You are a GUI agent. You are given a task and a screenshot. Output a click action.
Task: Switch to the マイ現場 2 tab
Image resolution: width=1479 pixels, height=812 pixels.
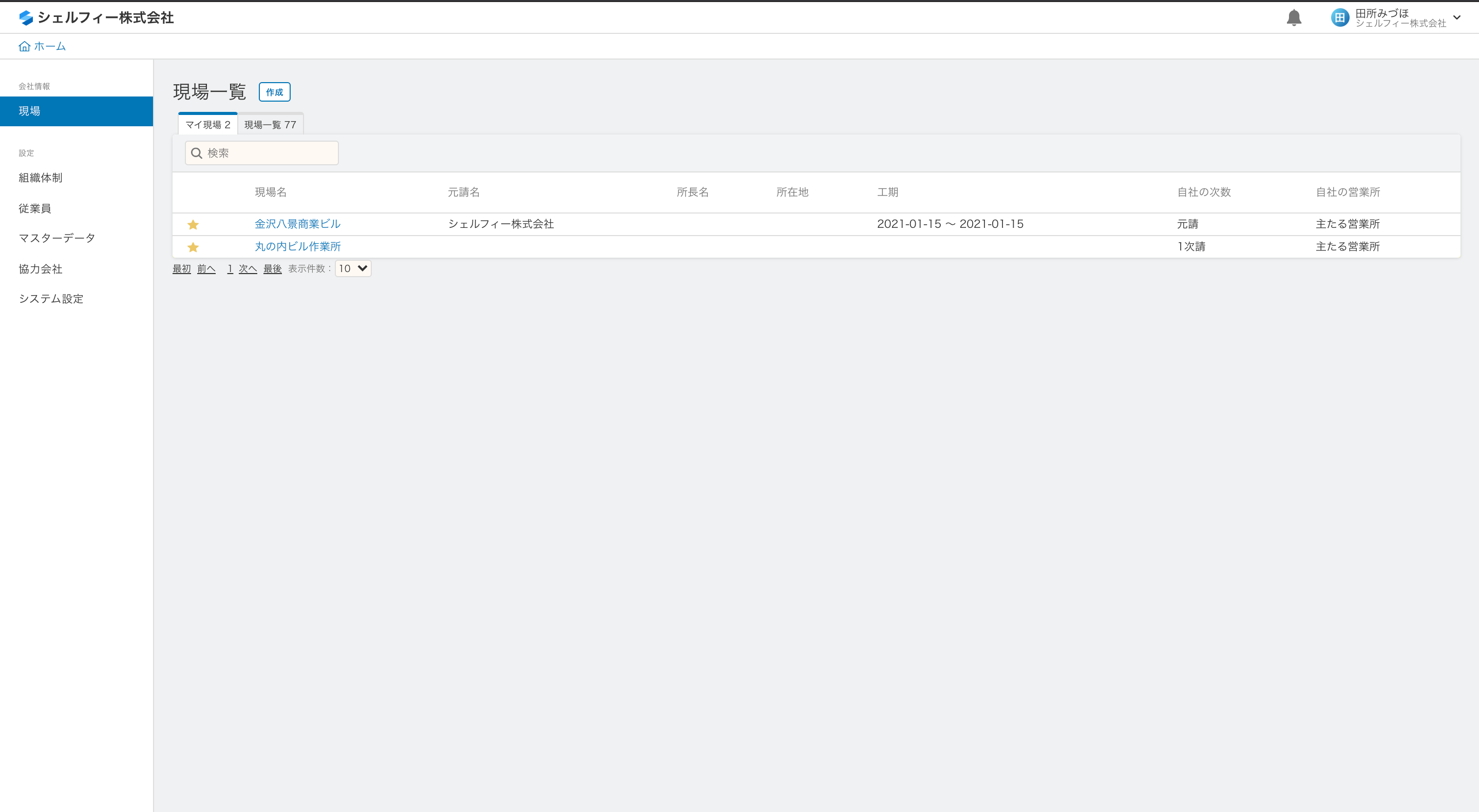[x=208, y=125]
